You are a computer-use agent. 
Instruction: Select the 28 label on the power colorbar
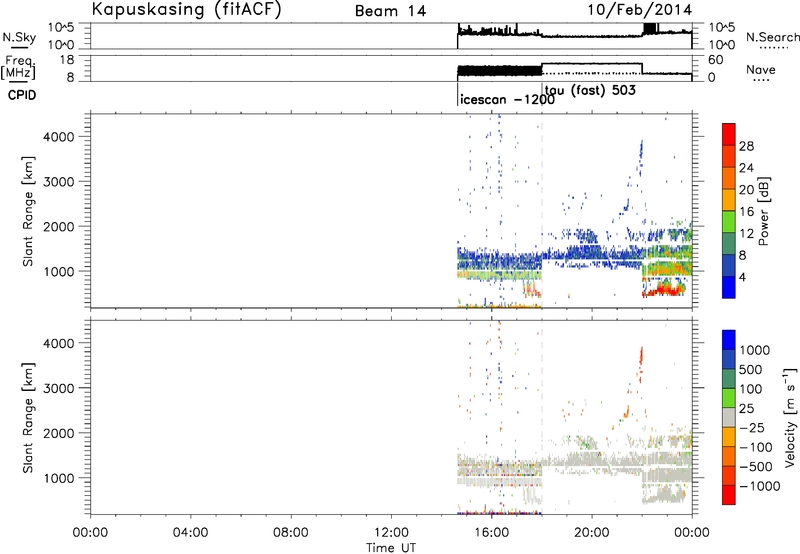coord(746,146)
